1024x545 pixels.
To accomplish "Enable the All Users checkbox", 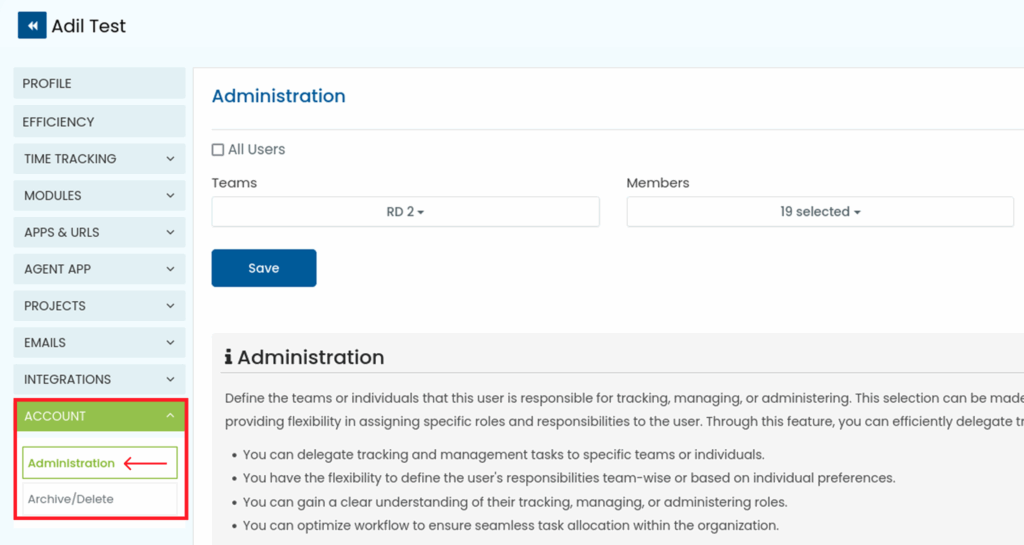I will click(x=218, y=150).
